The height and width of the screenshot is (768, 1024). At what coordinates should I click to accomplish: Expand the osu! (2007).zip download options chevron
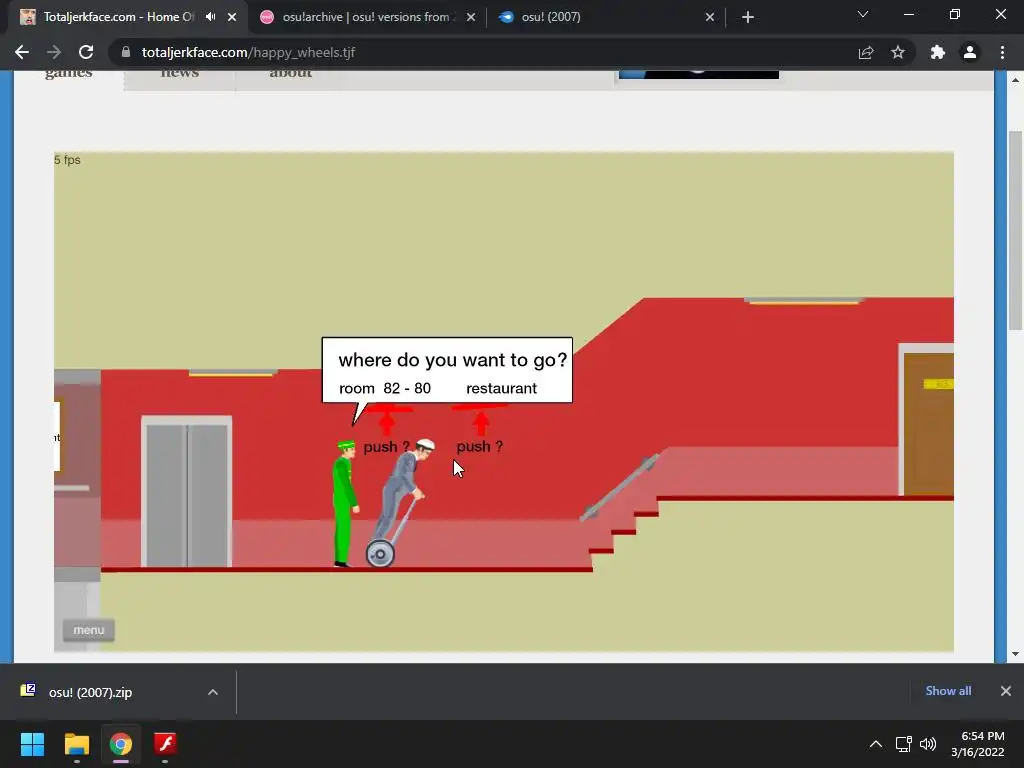point(213,692)
